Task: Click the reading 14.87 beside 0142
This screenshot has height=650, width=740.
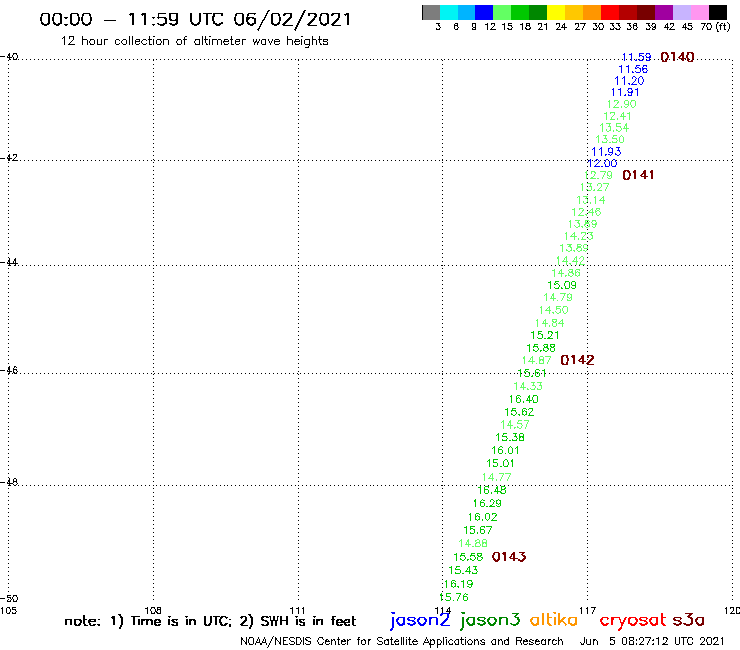Action: point(536,360)
